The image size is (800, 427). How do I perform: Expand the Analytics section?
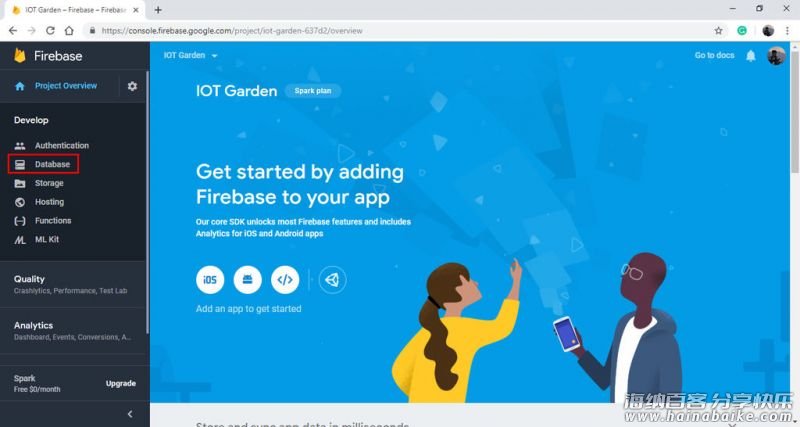click(x=73, y=331)
